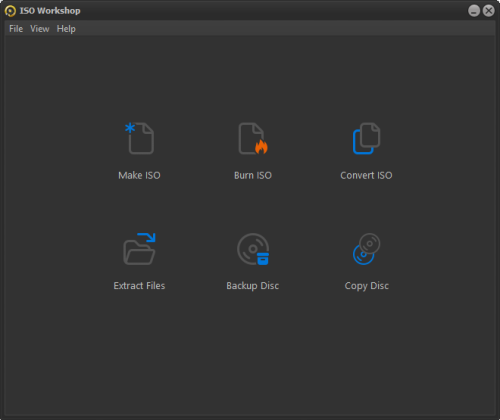The image size is (500, 420).
Task: Open the File menu
Action: [x=16, y=29]
